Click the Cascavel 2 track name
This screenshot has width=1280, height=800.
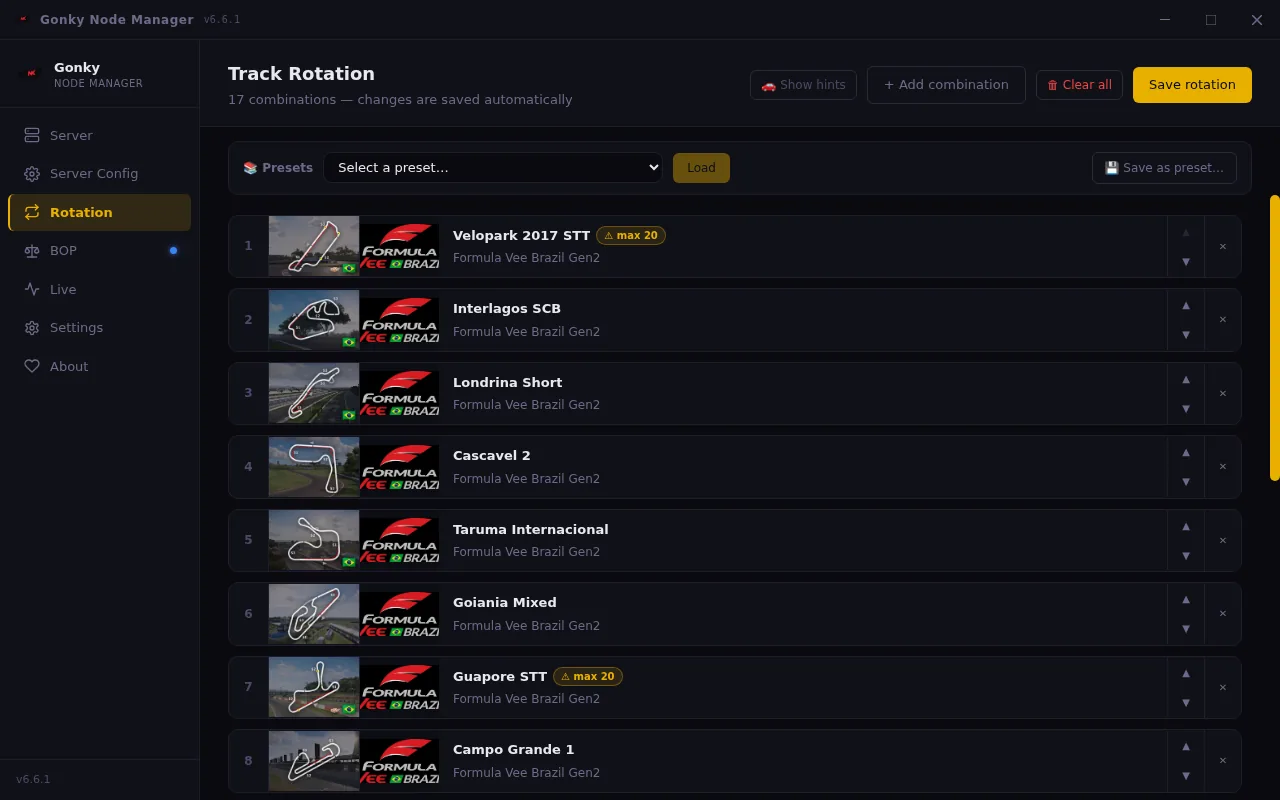click(x=492, y=455)
